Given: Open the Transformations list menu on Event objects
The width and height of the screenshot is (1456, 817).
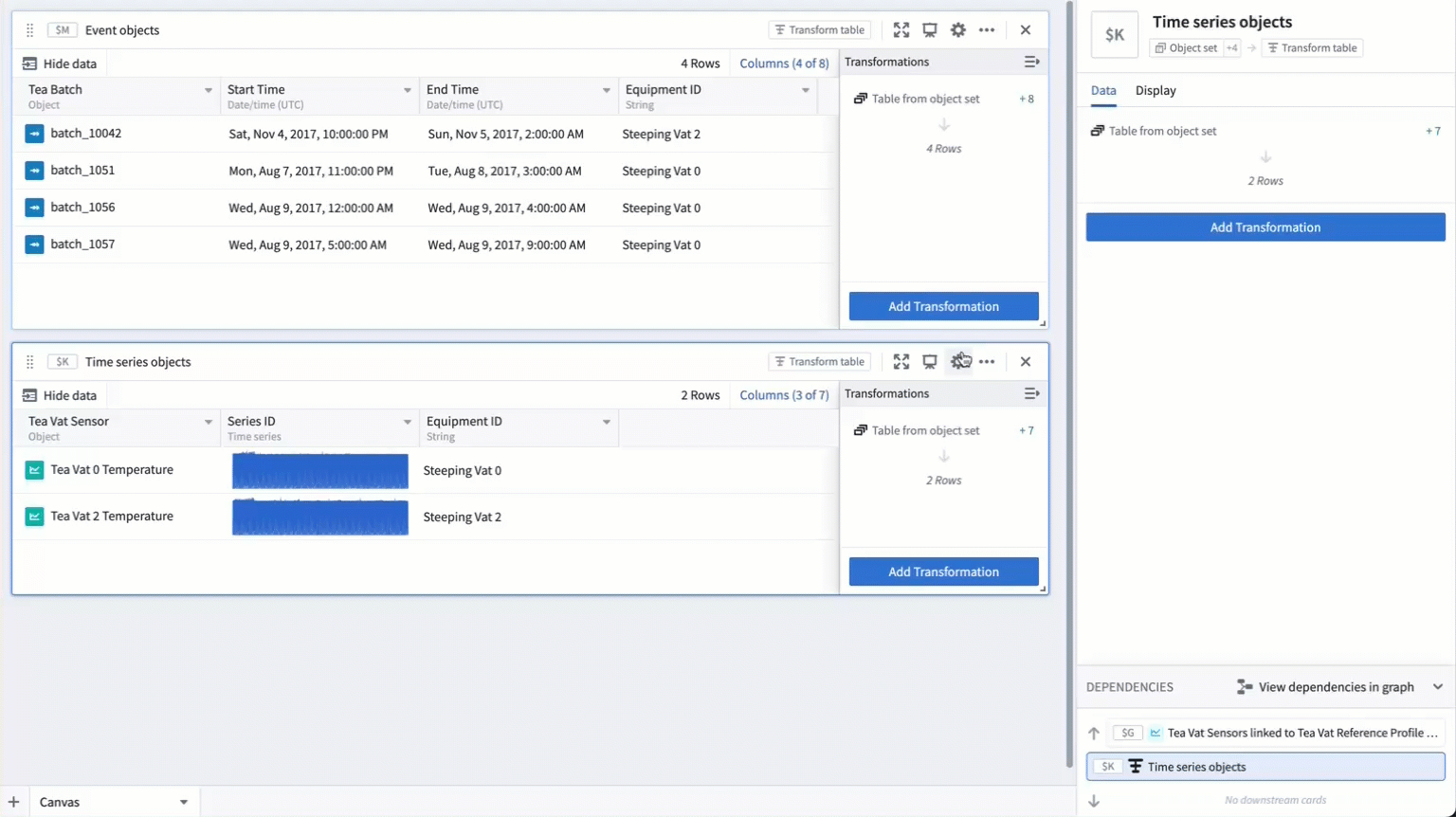Looking at the screenshot, I should pyautogui.click(x=1032, y=62).
